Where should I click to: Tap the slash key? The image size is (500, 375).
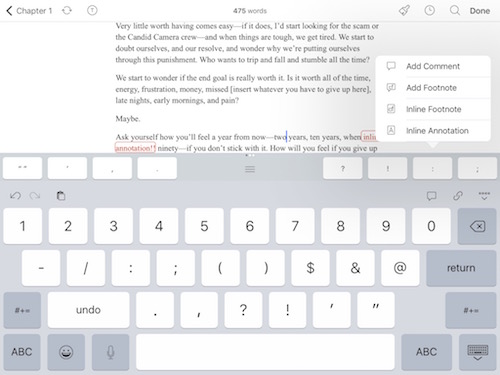coord(86,268)
